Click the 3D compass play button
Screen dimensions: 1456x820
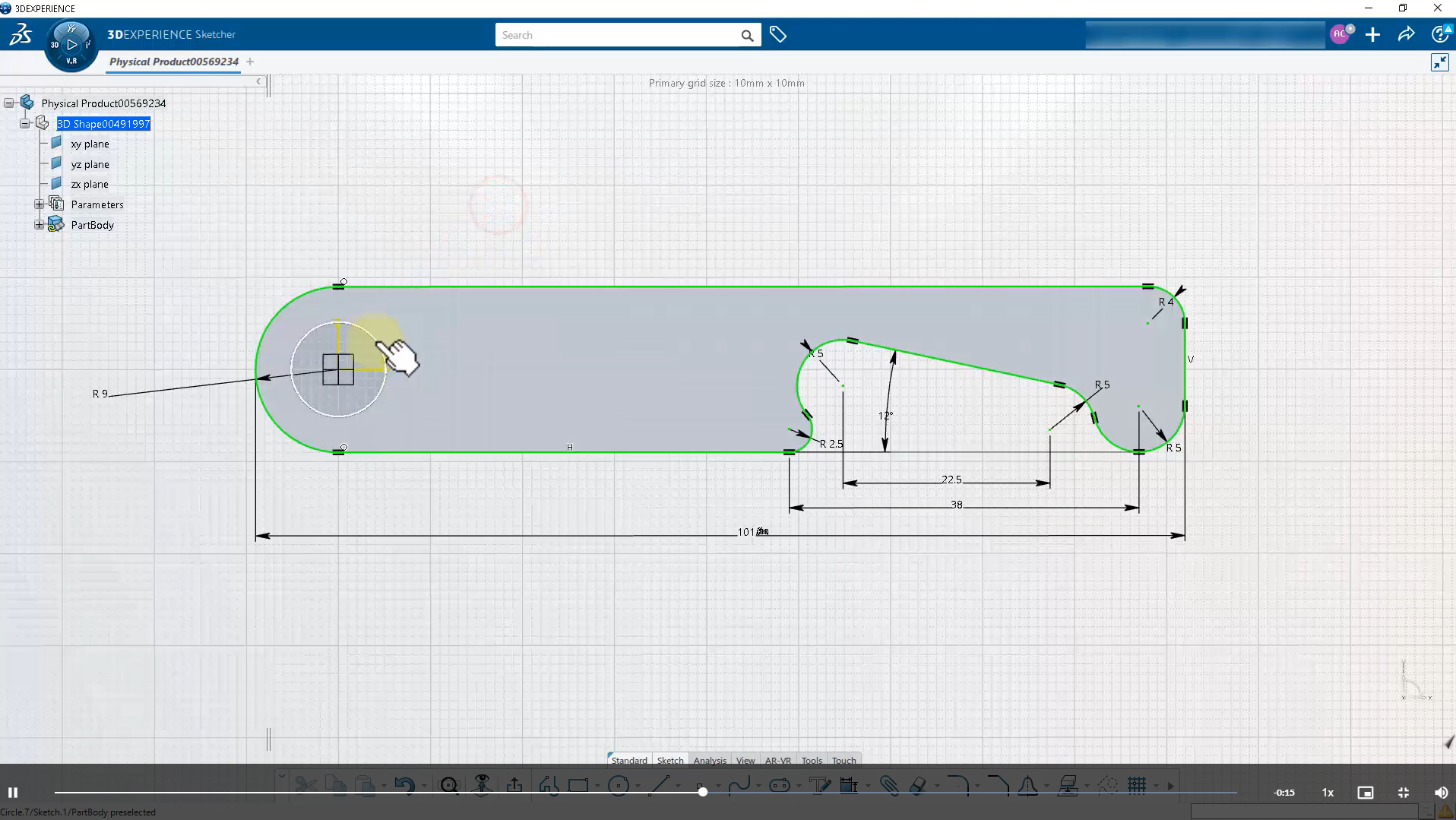71,45
